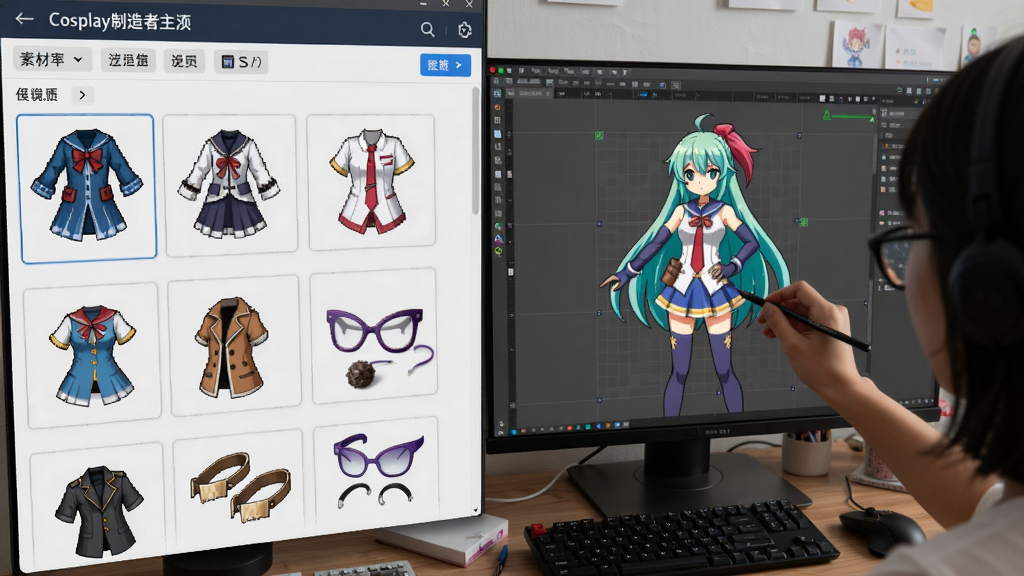This screenshot has height=576, width=1024.
Task: Click the white page icon right of the editor's options bar
Action: point(822,99)
